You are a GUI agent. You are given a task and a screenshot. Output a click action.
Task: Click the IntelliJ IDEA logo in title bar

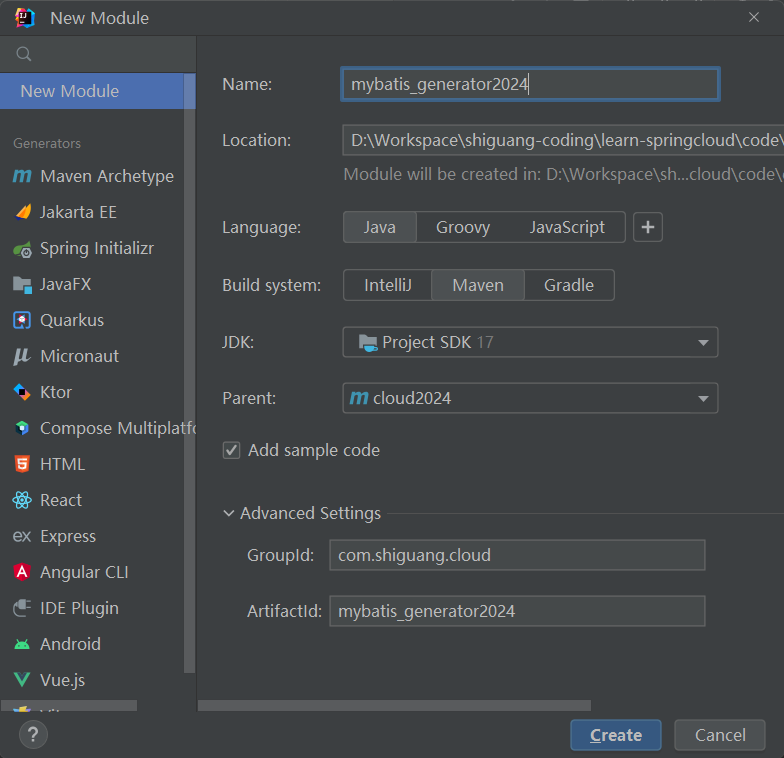click(x=24, y=18)
